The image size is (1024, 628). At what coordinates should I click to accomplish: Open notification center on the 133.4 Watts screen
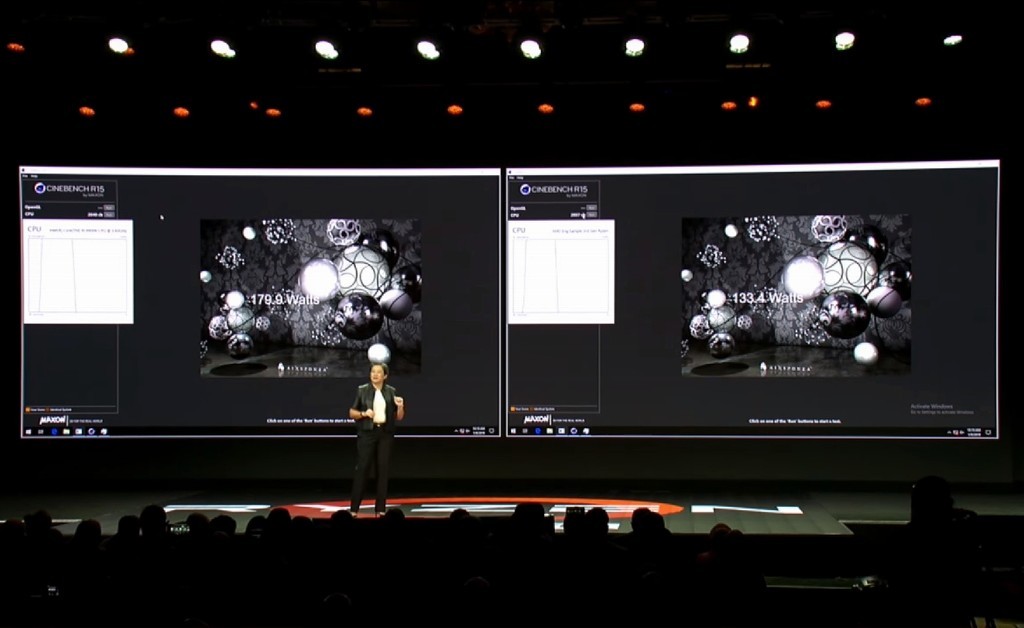[988, 432]
